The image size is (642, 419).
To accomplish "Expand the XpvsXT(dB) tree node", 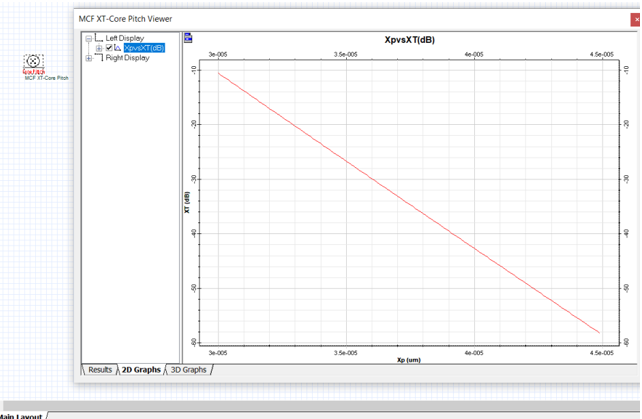I will [x=99, y=48].
